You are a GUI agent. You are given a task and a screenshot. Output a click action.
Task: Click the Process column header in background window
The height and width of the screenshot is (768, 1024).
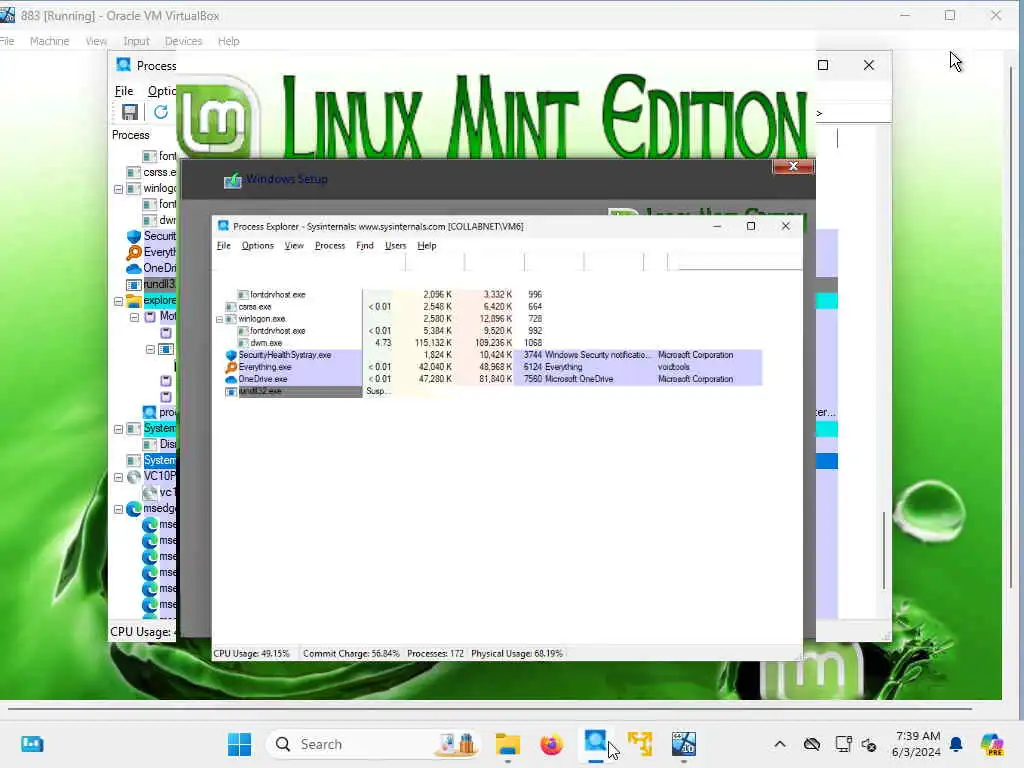pos(131,135)
